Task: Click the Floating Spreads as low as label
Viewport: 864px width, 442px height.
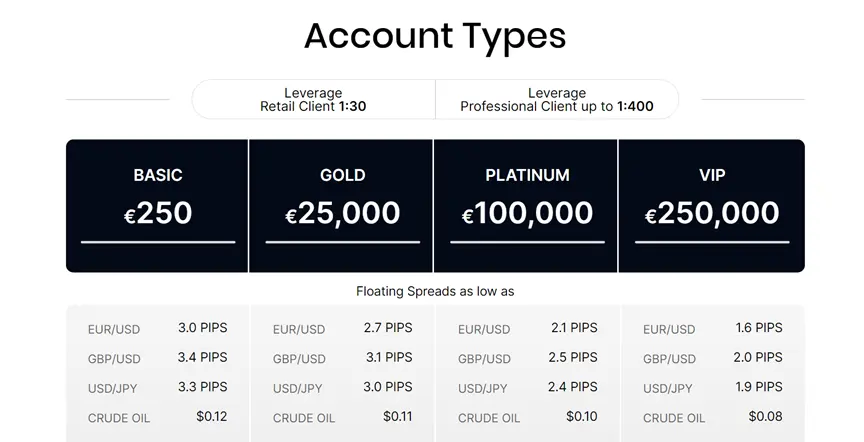Action: point(435,291)
